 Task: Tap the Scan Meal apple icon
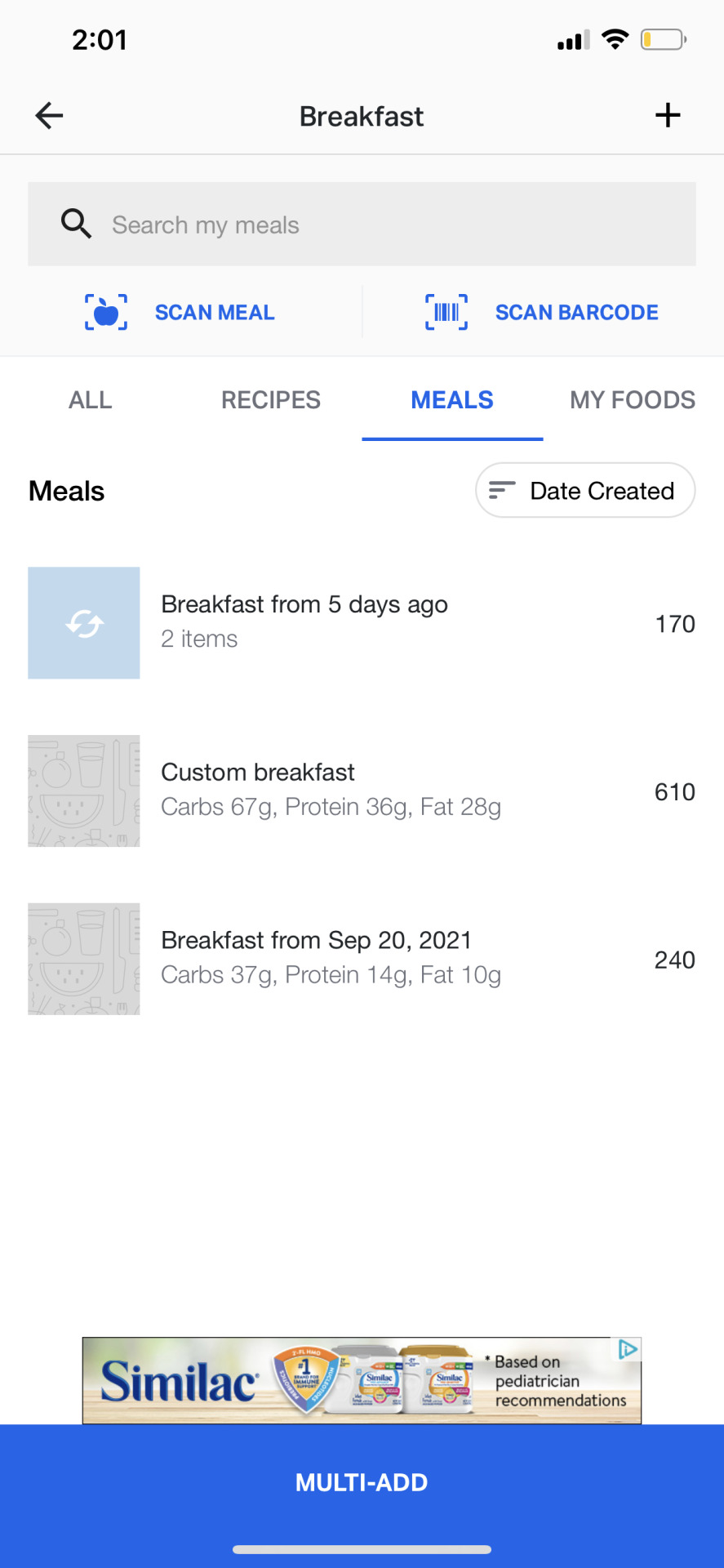(x=106, y=313)
